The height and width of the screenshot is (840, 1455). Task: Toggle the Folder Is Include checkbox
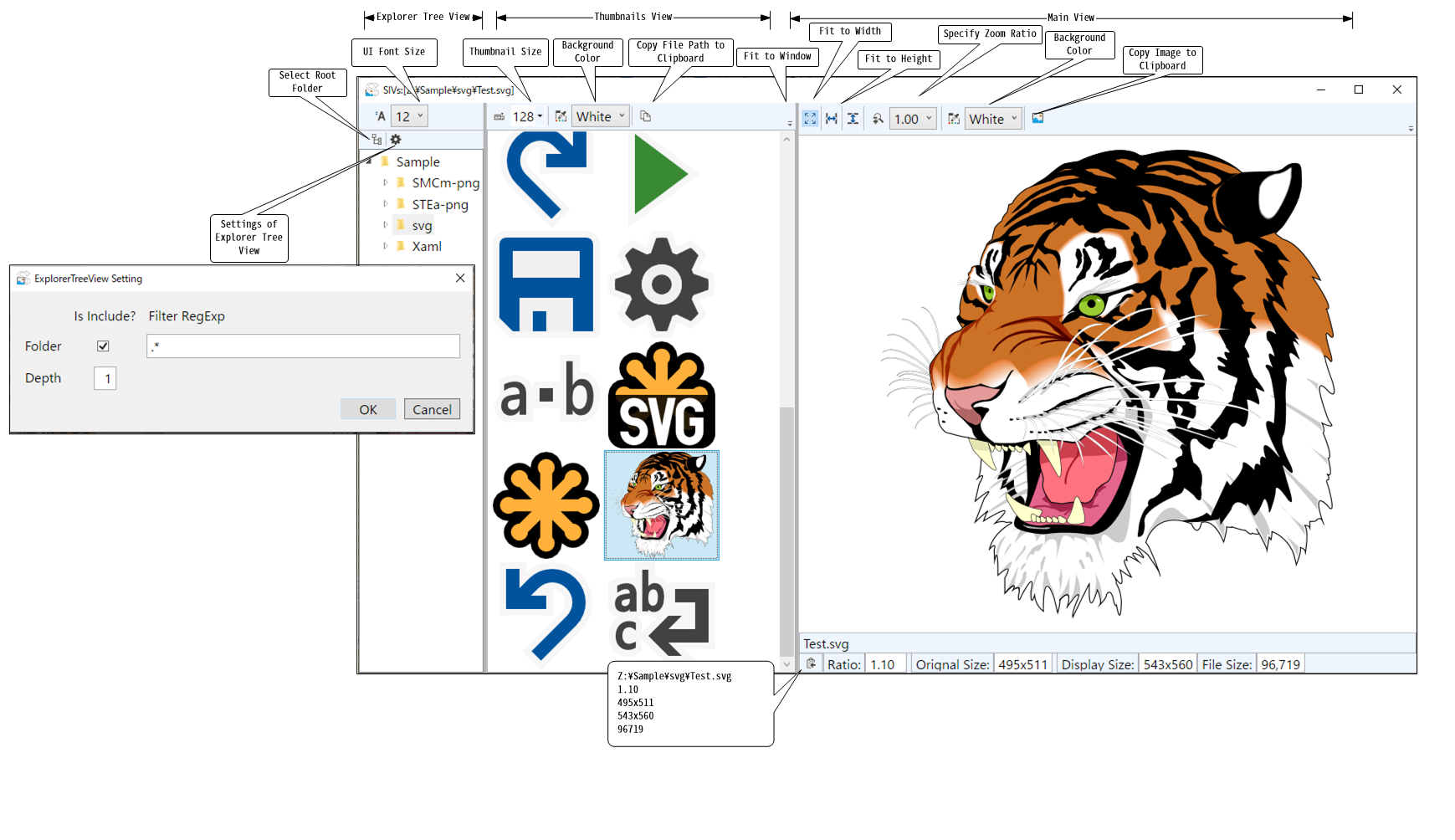coord(103,346)
